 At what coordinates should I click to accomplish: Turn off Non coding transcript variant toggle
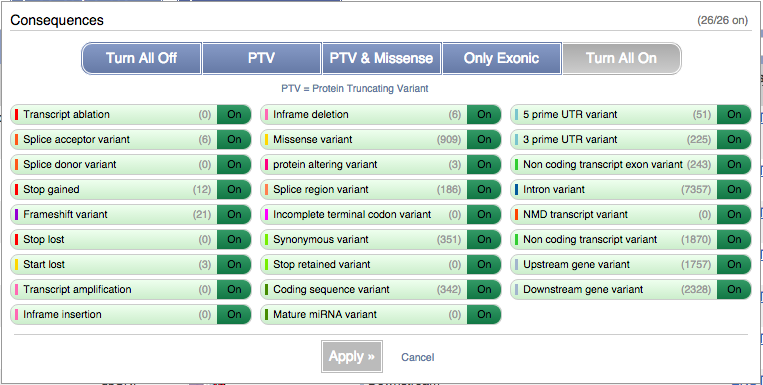(x=734, y=239)
